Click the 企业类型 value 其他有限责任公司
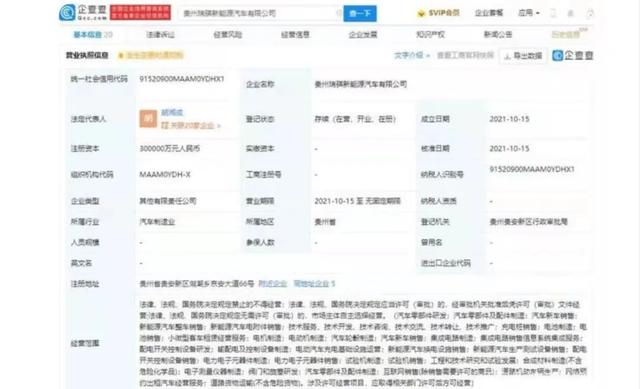This screenshot has height=389, width=640. point(168,201)
